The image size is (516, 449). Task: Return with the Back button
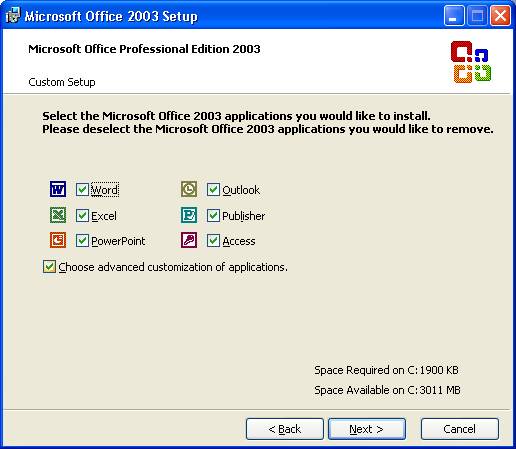point(285,429)
